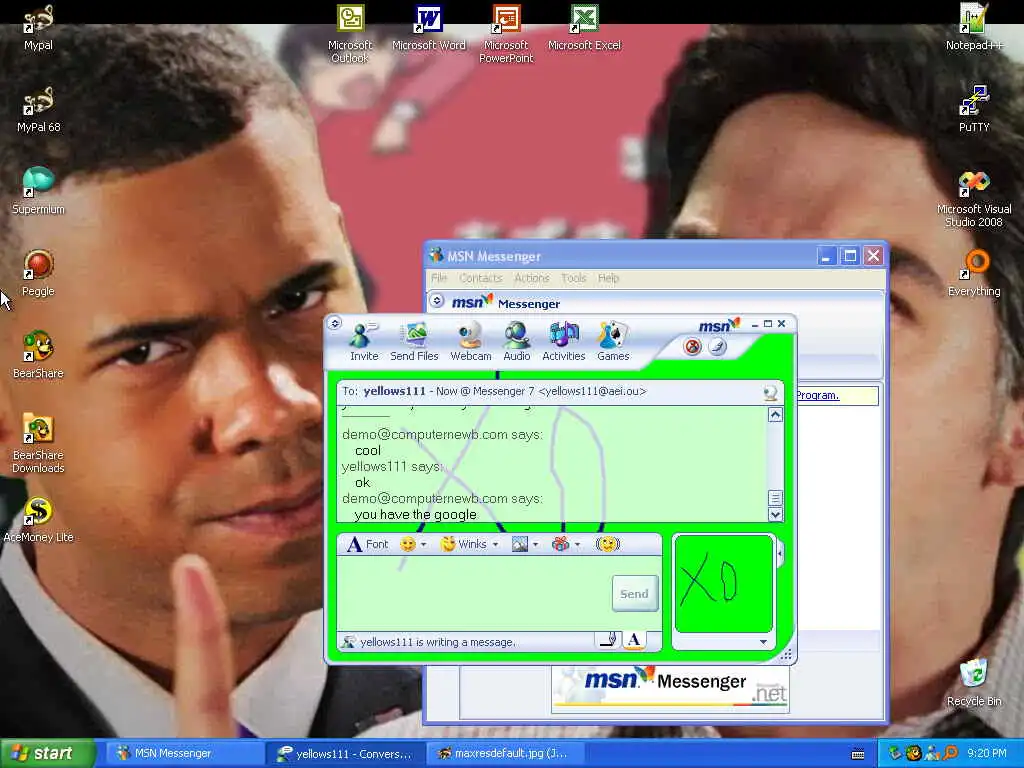Viewport: 1024px width, 768px height.
Task: Click the gift pack icon
Action: click(560, 544)
